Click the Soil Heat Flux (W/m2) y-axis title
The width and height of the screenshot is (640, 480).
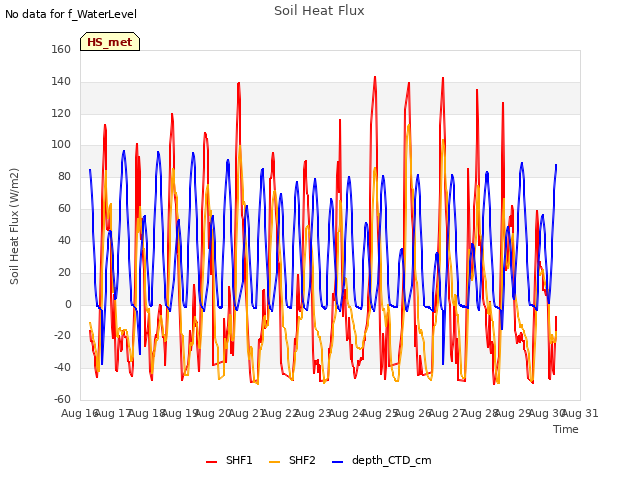14,226
